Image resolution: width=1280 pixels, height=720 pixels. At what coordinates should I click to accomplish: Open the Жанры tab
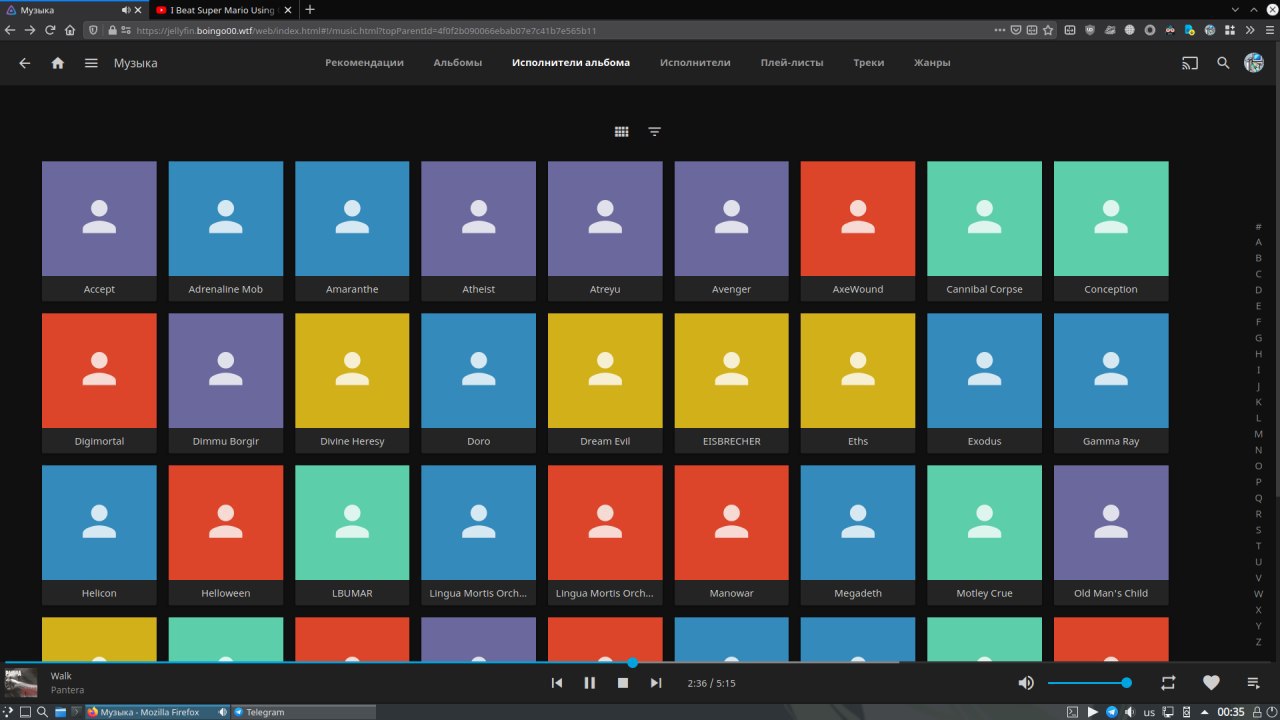click(x=932, y=63)
